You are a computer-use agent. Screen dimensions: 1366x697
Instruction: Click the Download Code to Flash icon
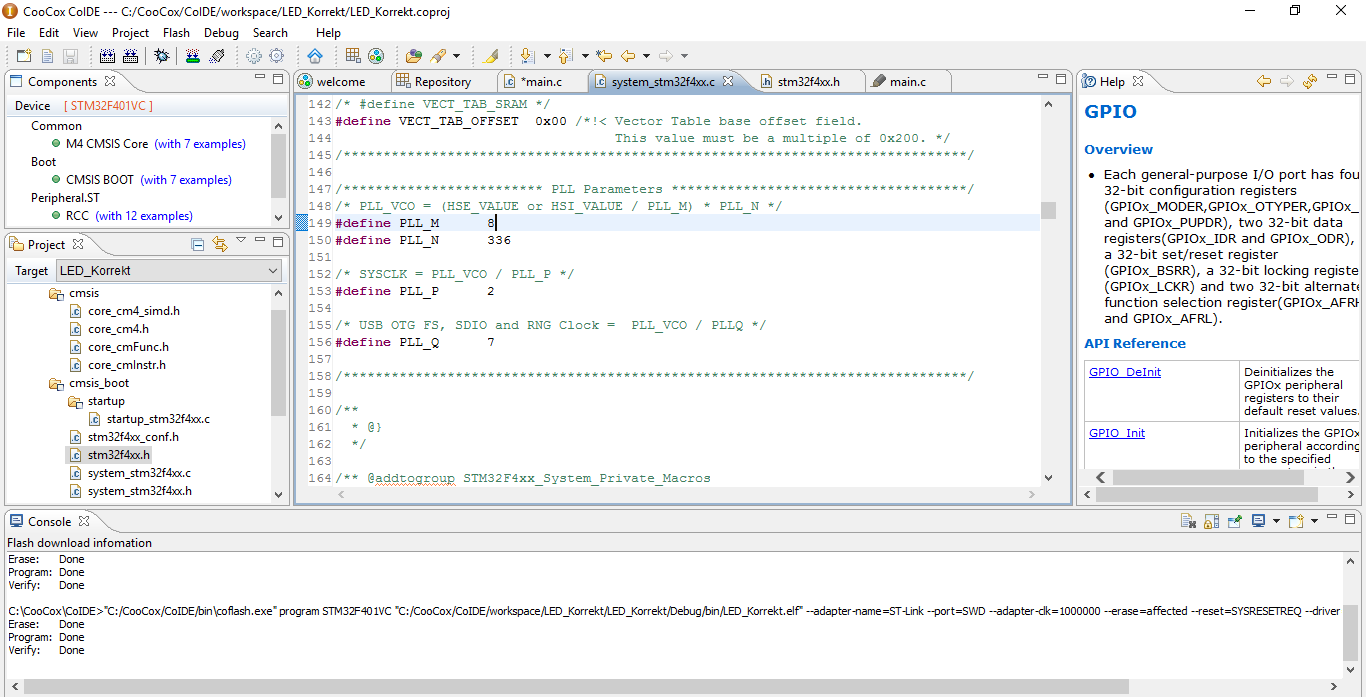(x=192, y=56)
